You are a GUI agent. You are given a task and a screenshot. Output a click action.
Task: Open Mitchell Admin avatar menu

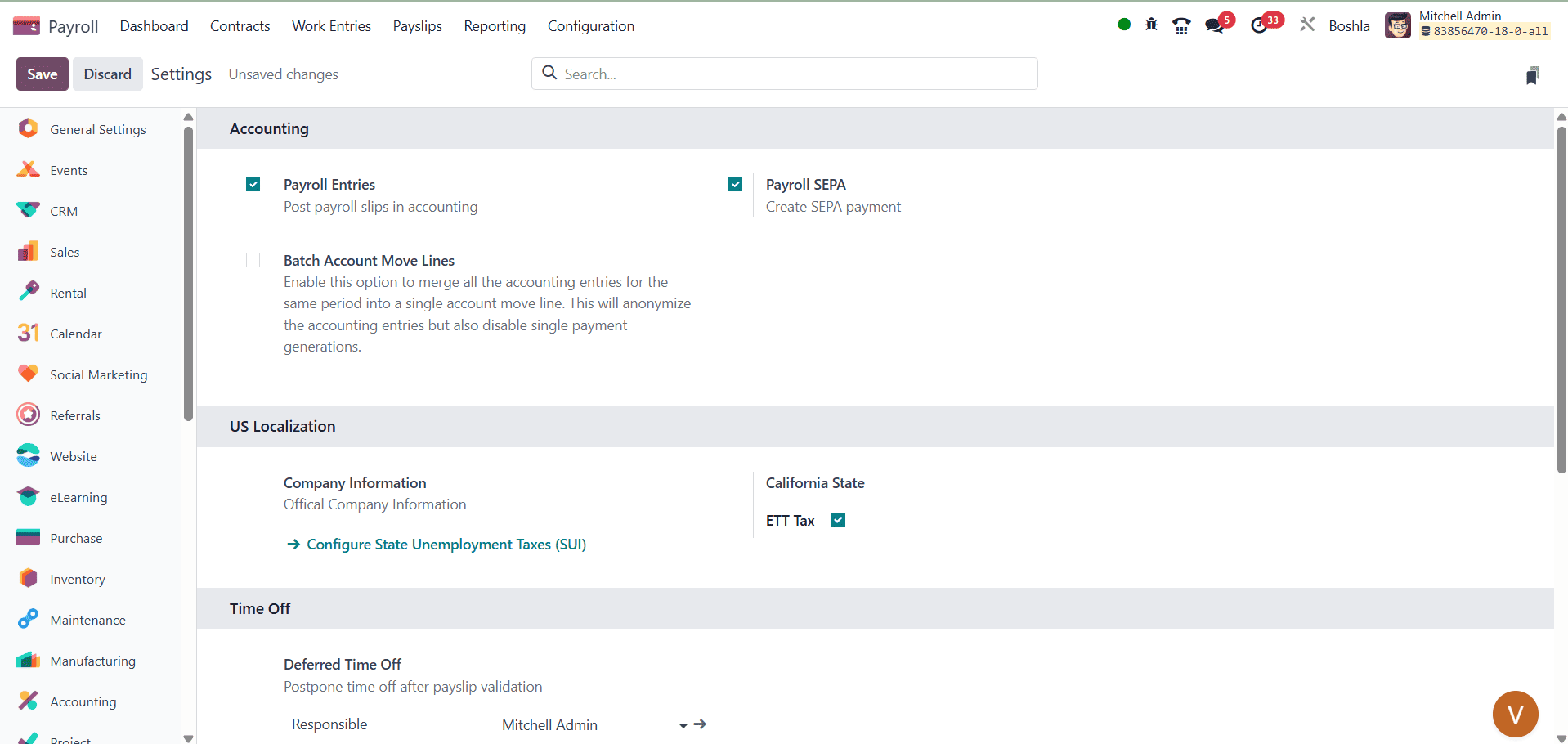pyautogui.click(x=1398, y=25)
